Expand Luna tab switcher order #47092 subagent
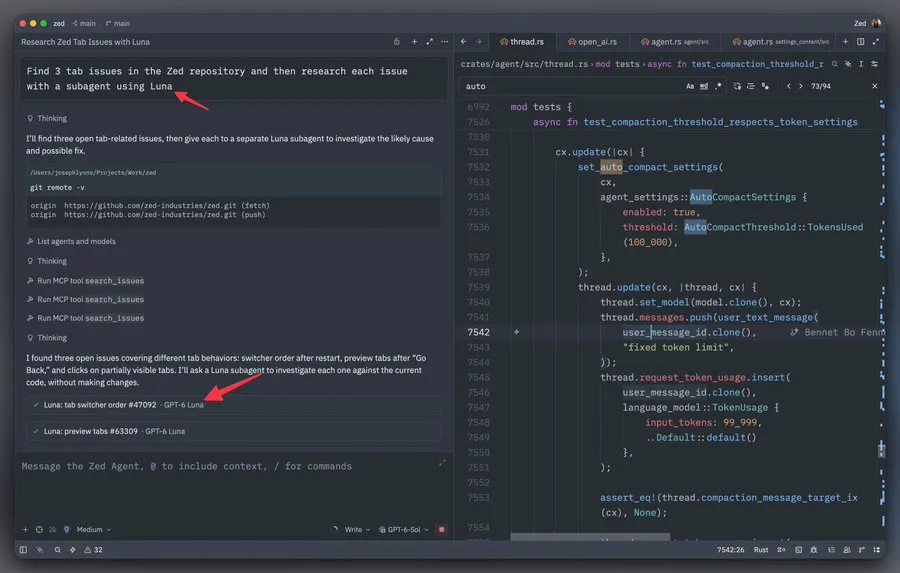 [234, 405]
